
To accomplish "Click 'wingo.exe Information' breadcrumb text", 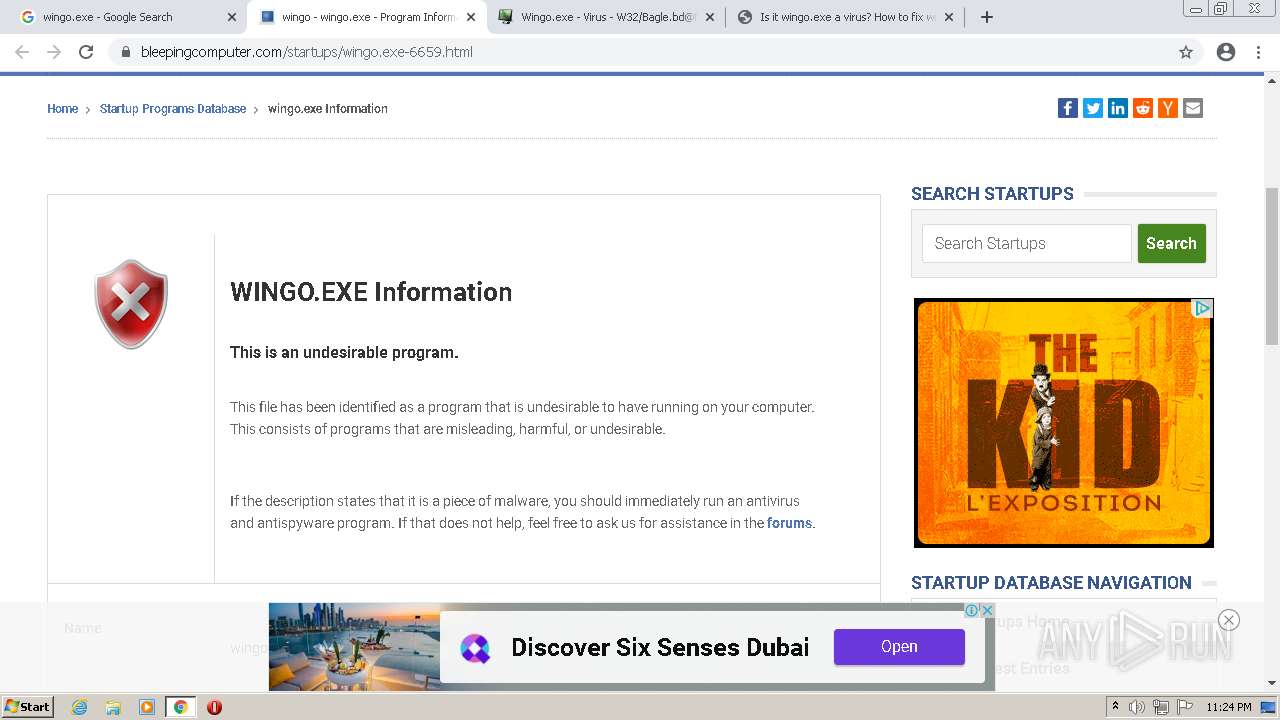I will [328, 109].
